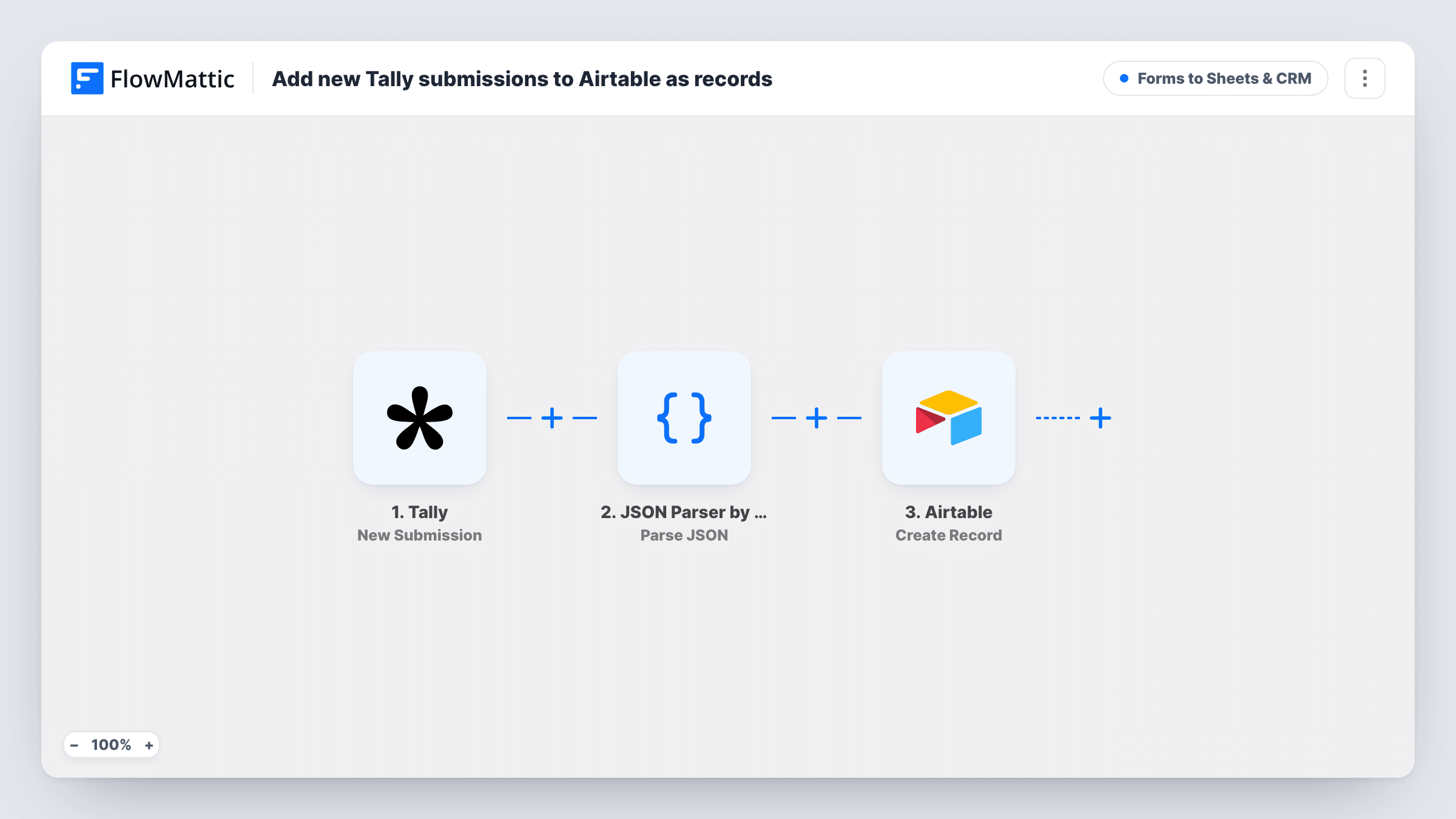Zoom out with the minus button

tap(75, 745)
